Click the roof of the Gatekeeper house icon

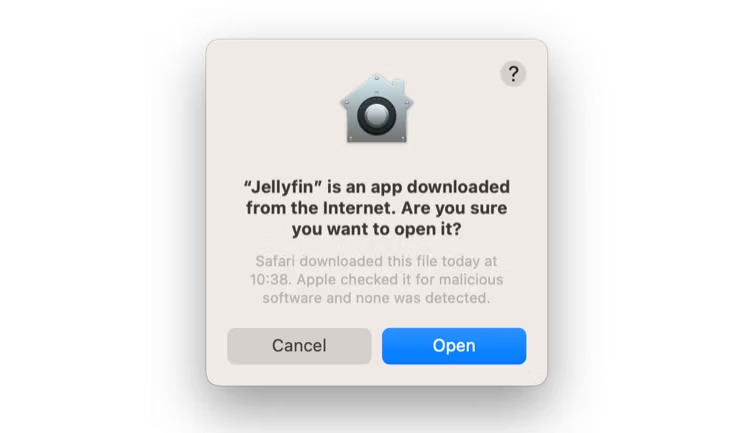coord(377,85)
